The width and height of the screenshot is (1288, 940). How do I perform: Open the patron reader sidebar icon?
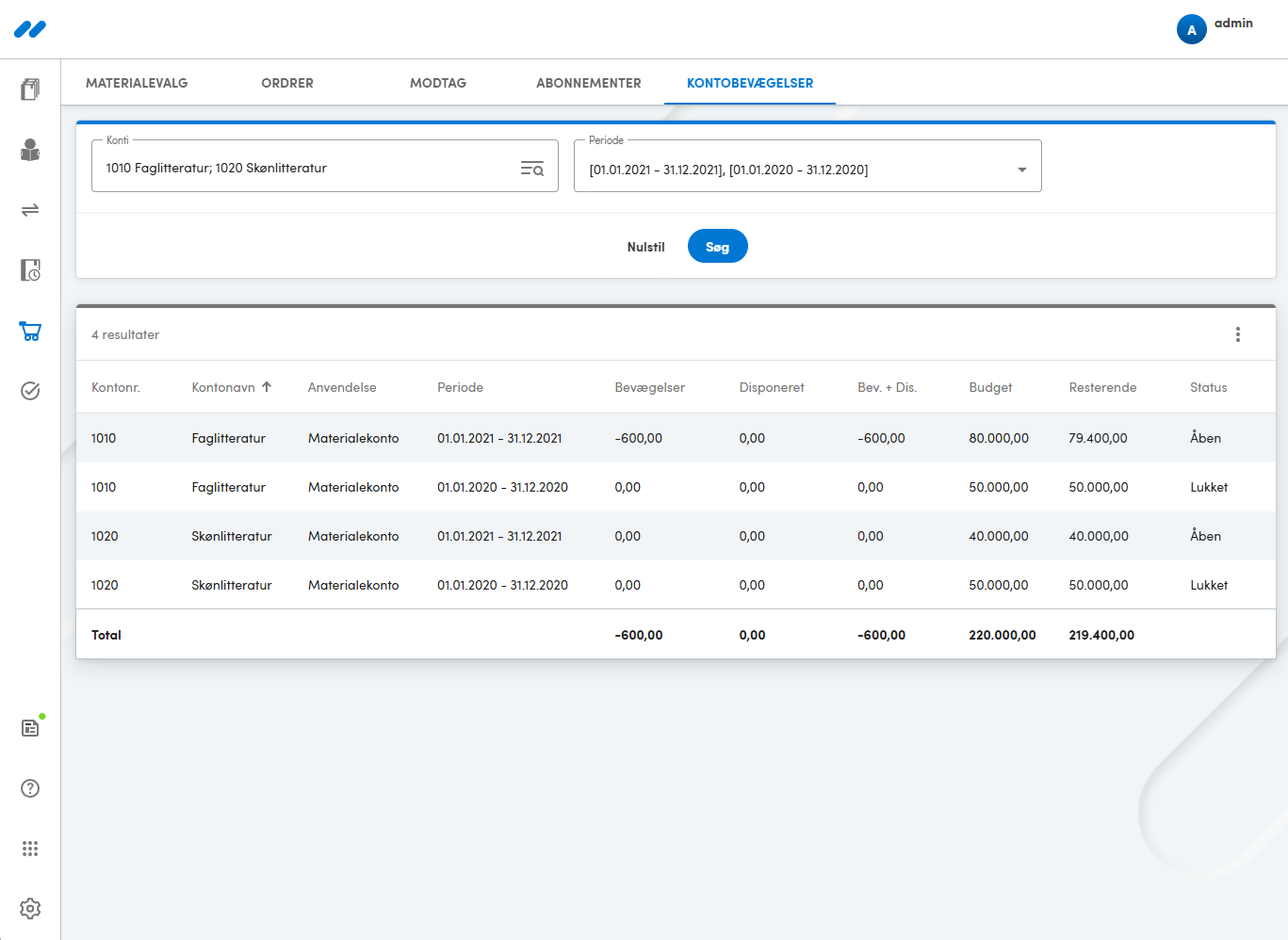click(30, 150)
